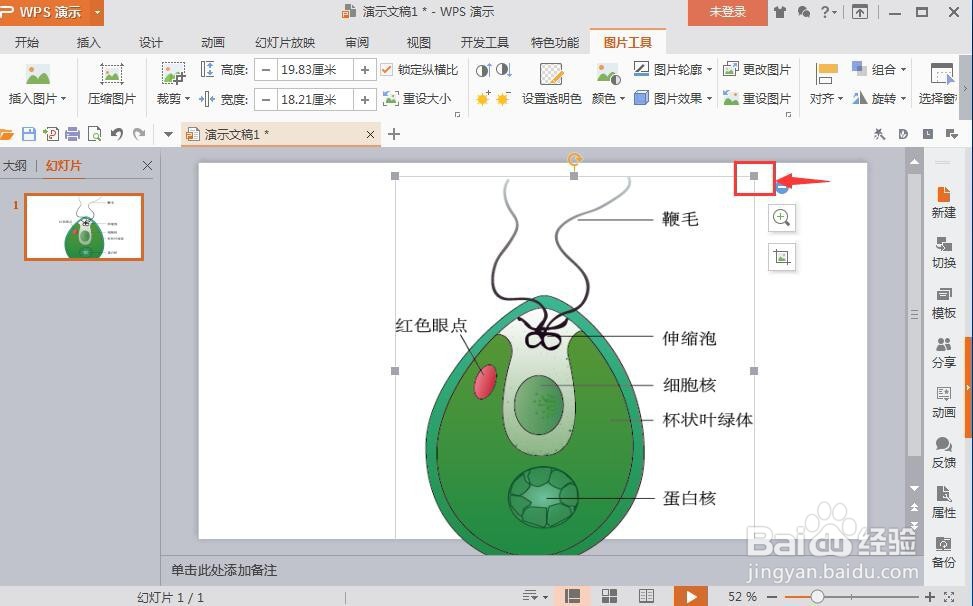
Task: Switch to slide sorter view
Action: click(x=609, y=596)
